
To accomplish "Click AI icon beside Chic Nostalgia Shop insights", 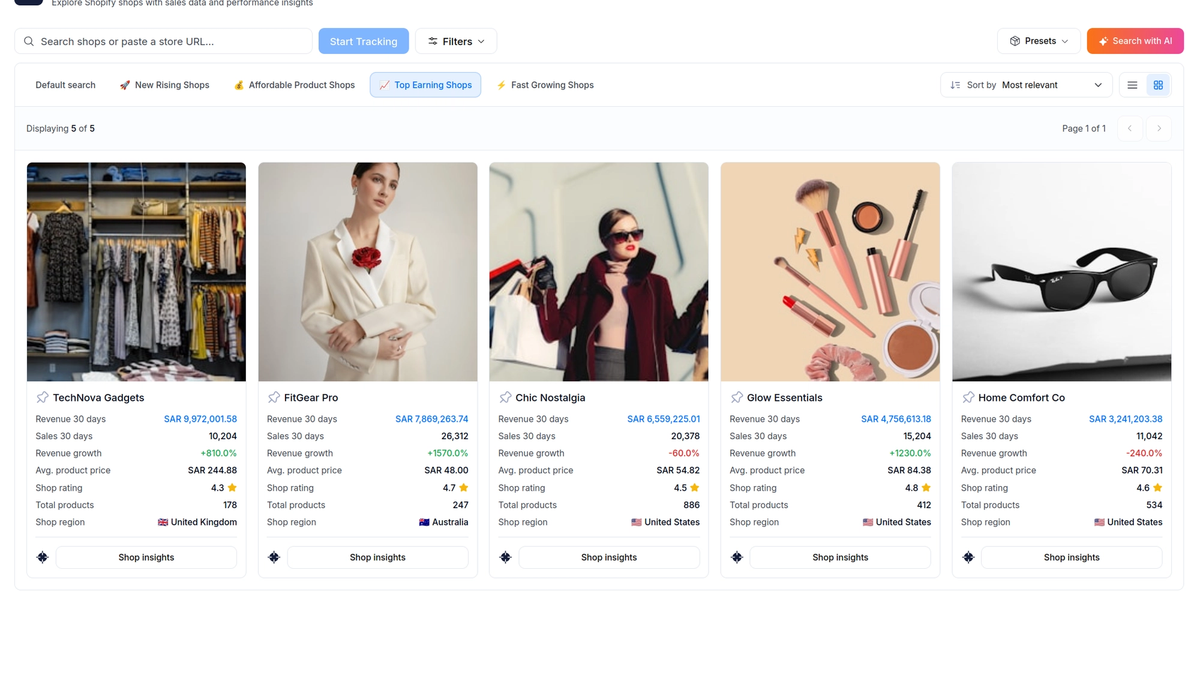I will pos(505,557).
